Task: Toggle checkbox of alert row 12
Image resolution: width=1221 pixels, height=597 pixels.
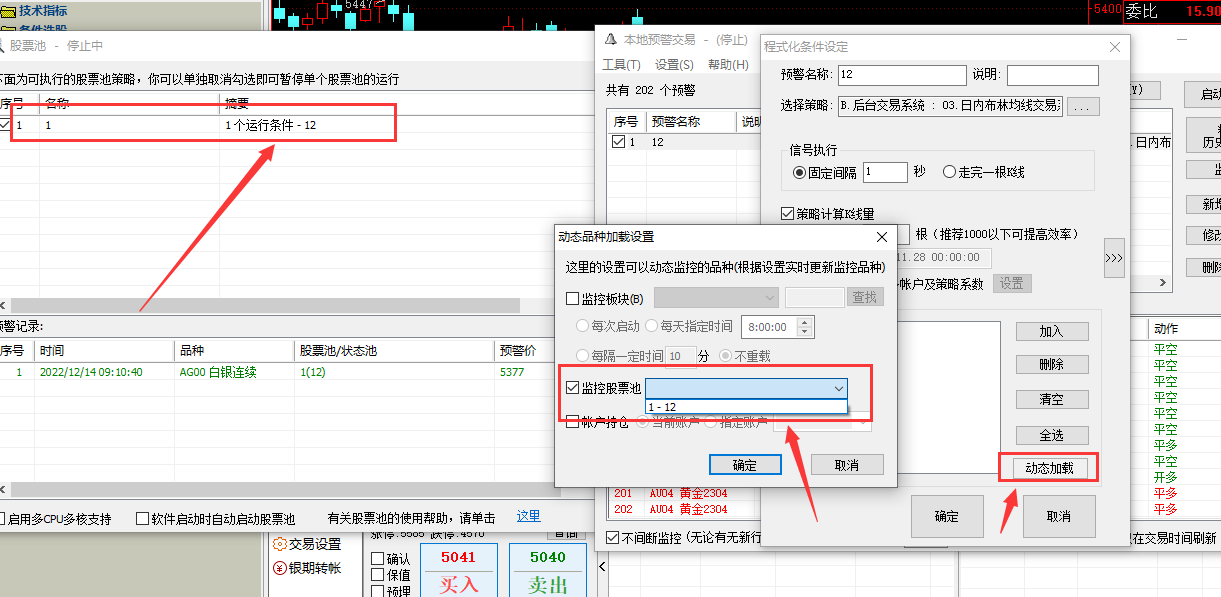Action: [618, 142]
